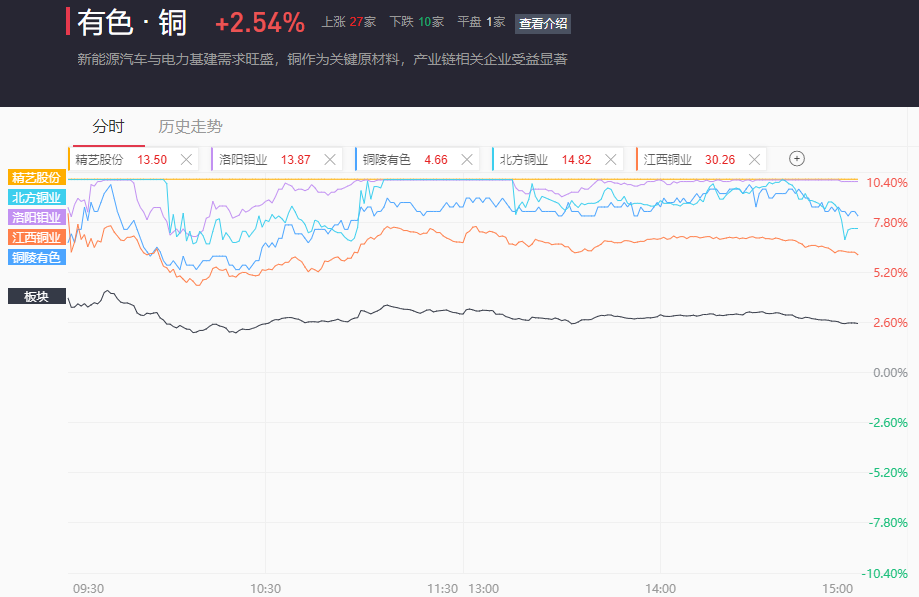
Task: Toggle the 洛阳钼业 legend label
Action: 37,217
